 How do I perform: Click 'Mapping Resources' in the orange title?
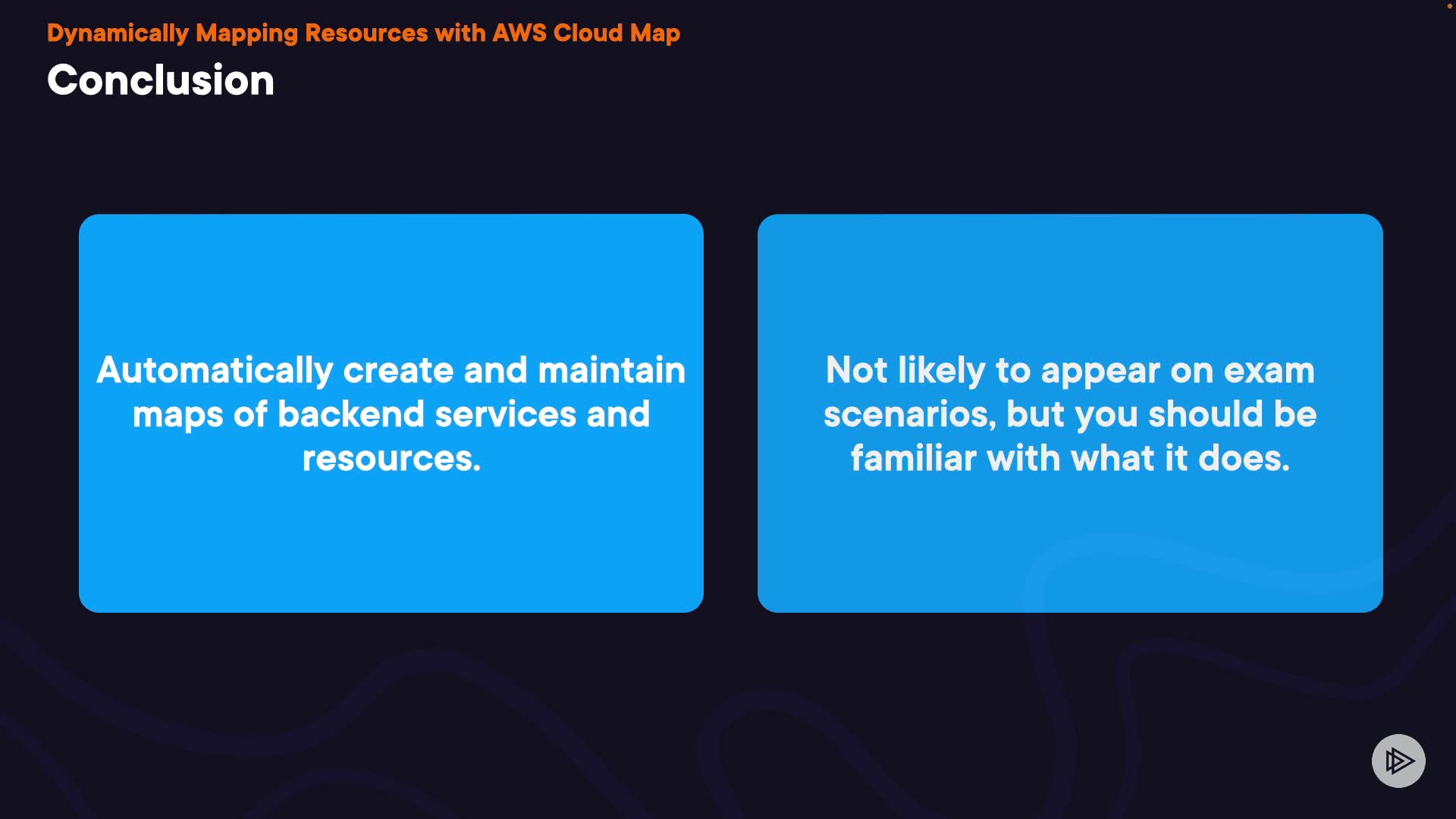[312, 33]
